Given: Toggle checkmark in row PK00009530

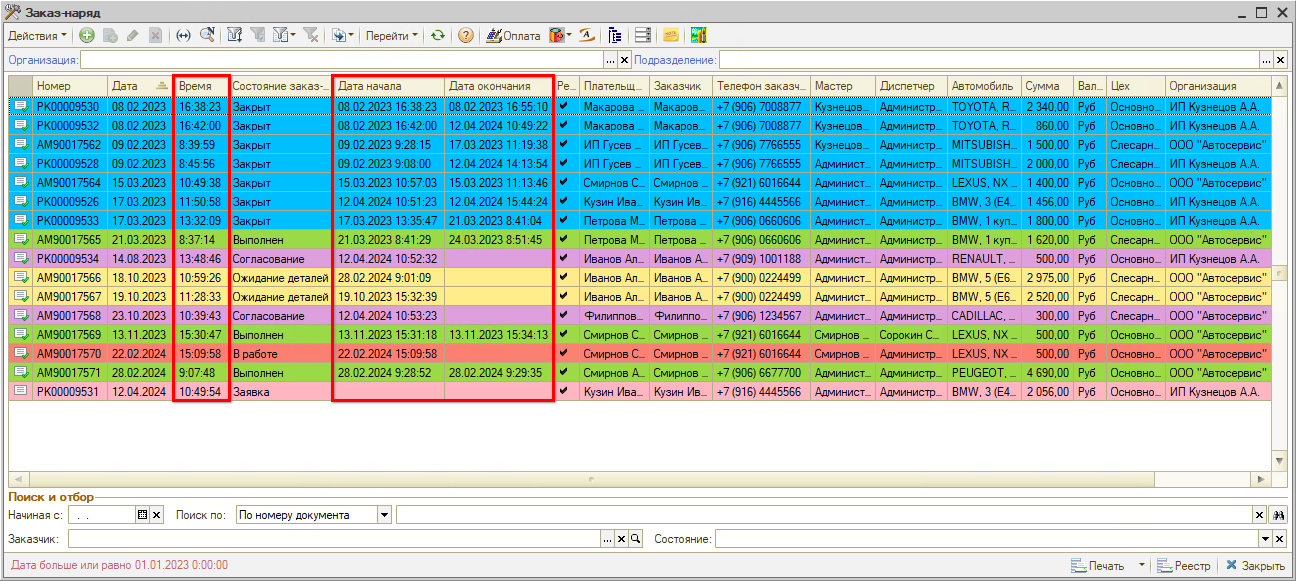Looking at the screenshot, I should 564,106.
